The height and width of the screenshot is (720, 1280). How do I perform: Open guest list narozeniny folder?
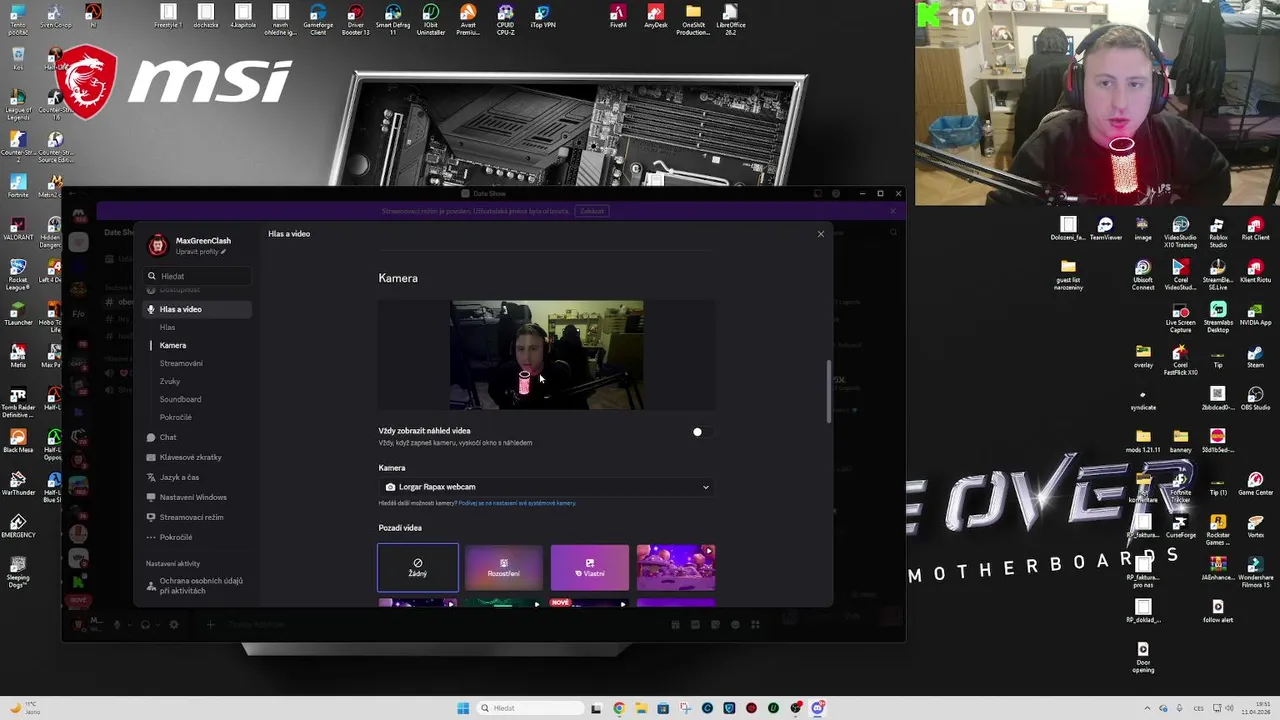pos(1068,275)
